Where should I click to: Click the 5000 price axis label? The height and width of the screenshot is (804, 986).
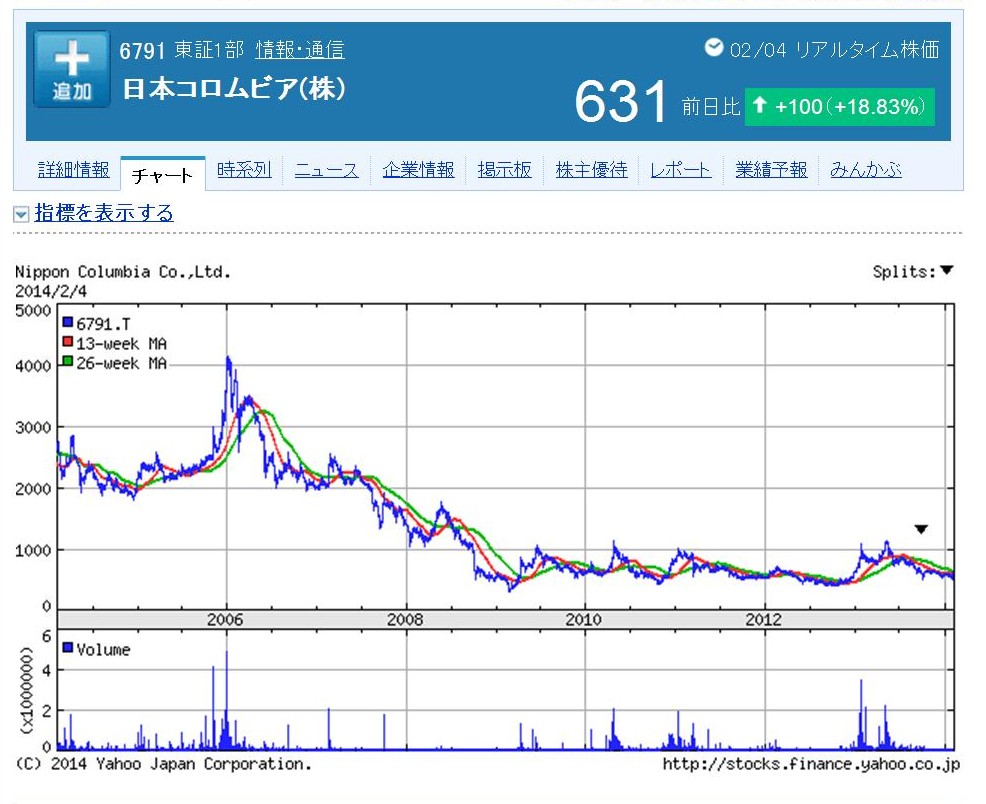(x=33, y=311)
